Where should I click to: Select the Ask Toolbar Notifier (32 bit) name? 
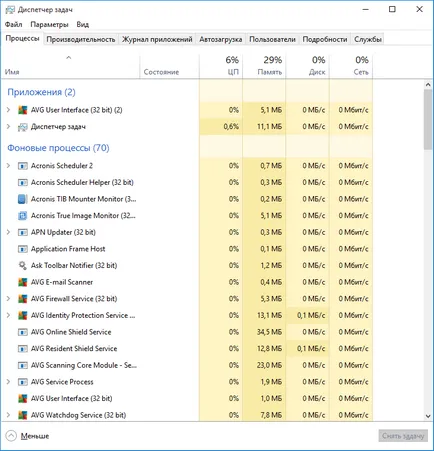pos(74,266)
